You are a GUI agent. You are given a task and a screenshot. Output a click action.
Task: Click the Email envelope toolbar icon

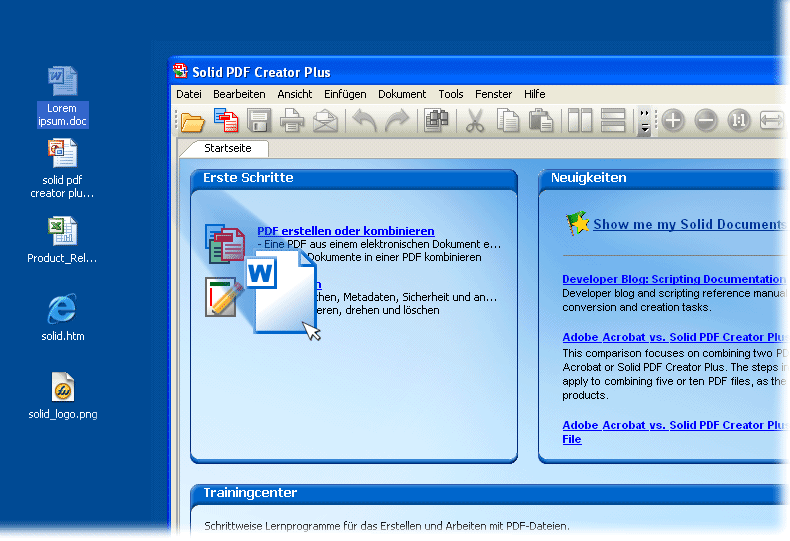325,122
